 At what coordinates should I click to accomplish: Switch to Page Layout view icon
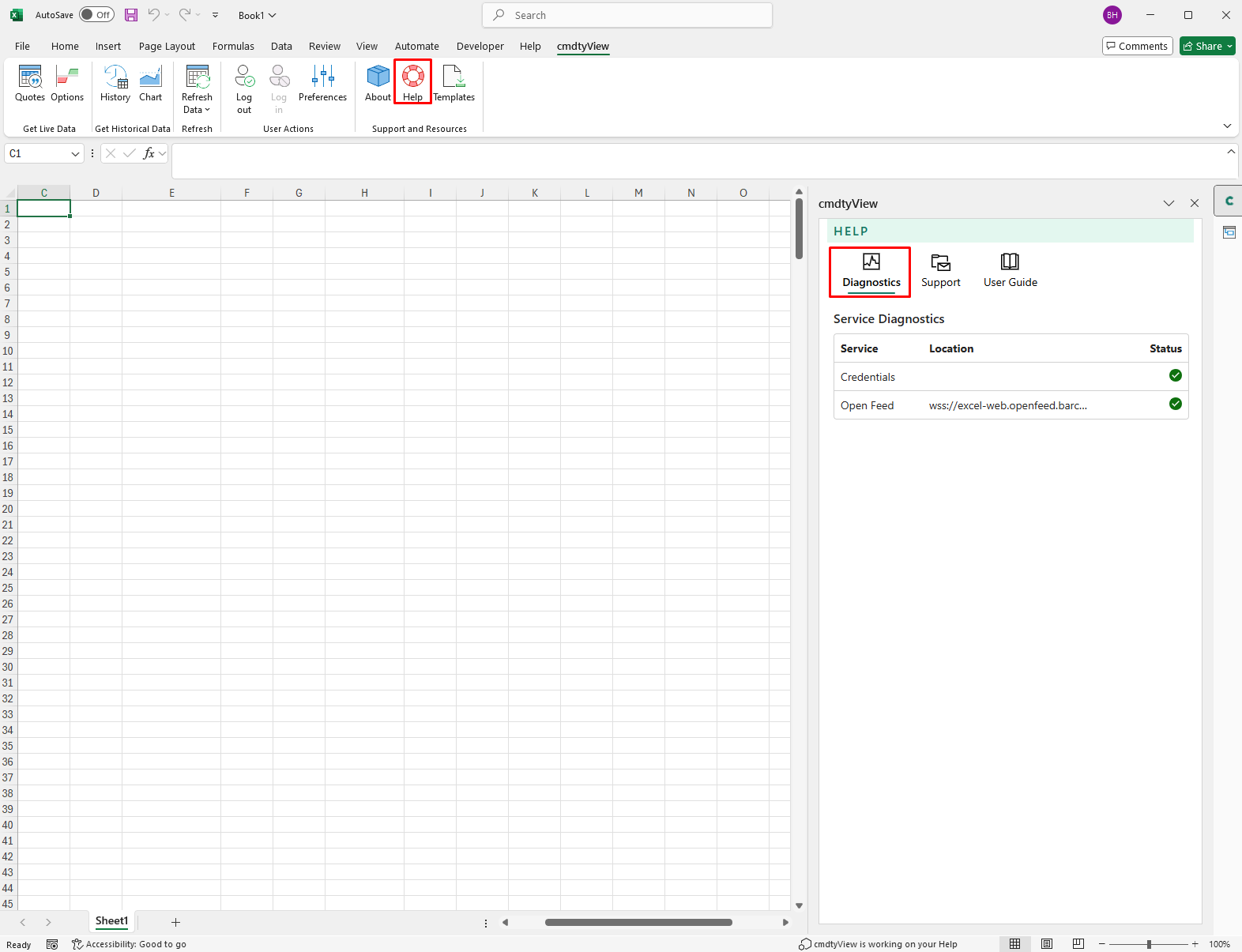click(x=1047, y=944)
